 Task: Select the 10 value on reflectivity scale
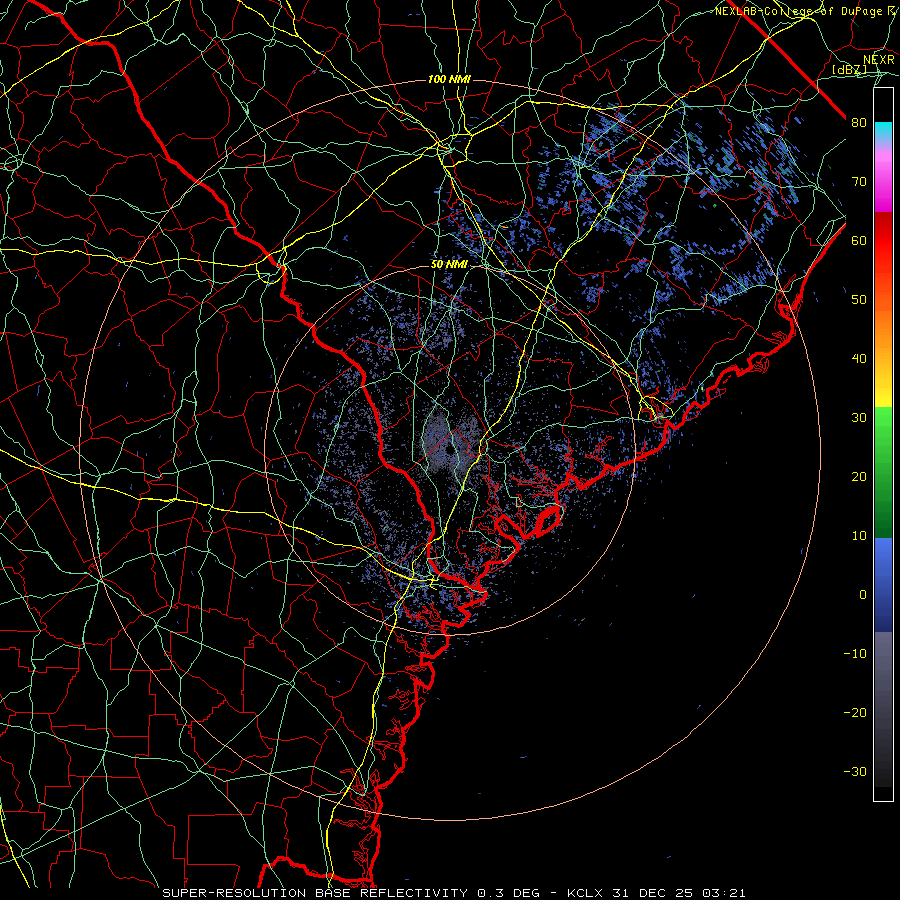pos(859,536)
